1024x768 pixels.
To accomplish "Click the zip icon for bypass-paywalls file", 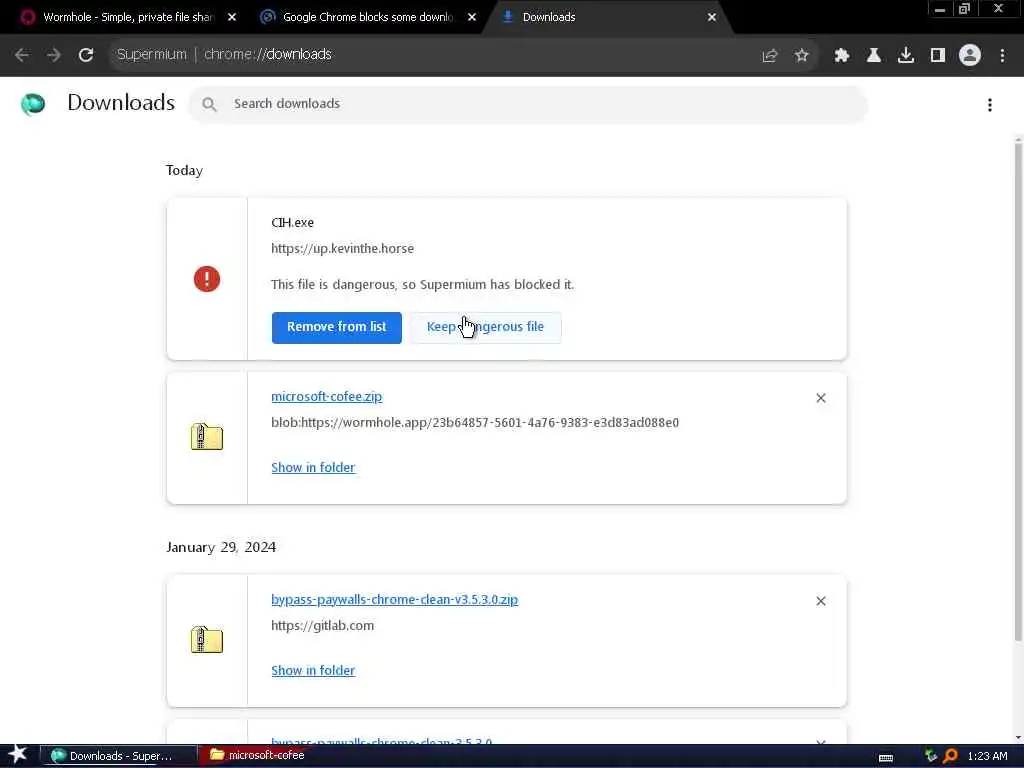I will tap(206, 639).
